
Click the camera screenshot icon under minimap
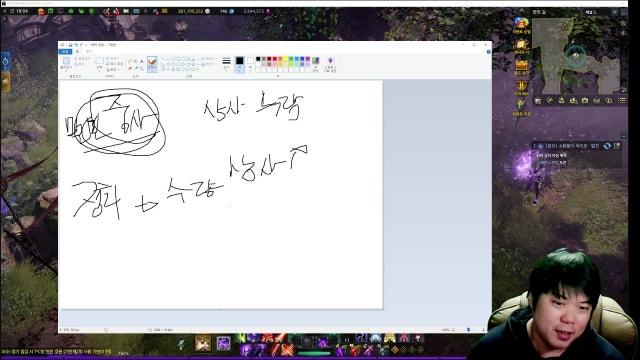[x=585, y=100]
